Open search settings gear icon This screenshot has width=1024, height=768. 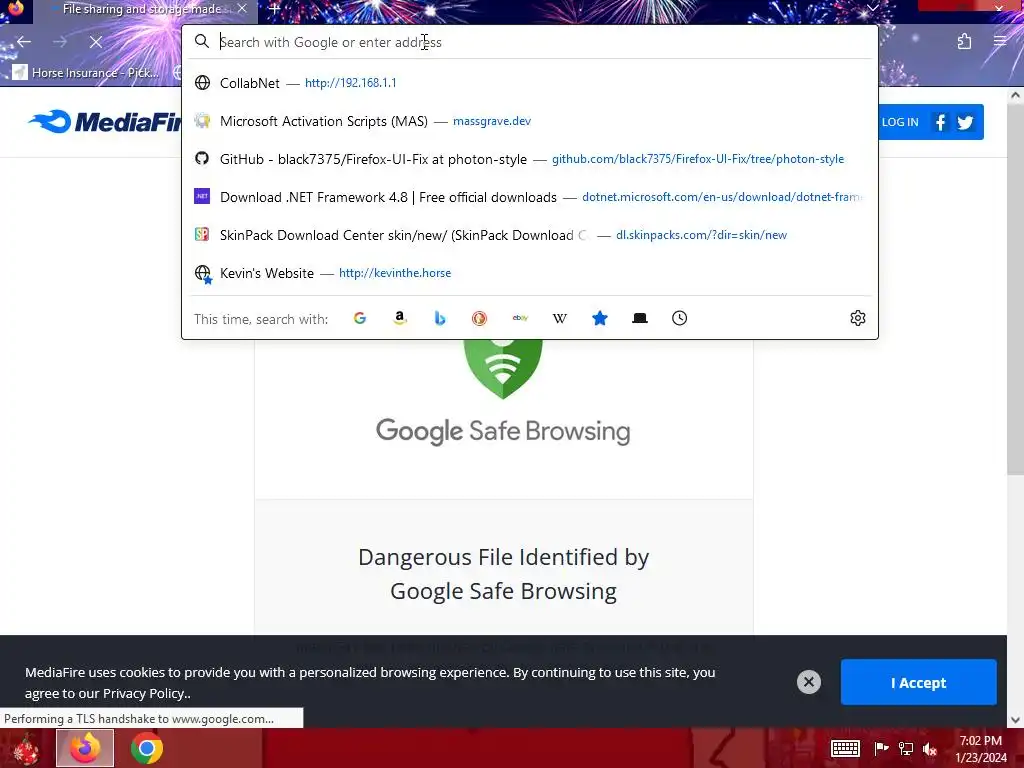pos(857,318)
